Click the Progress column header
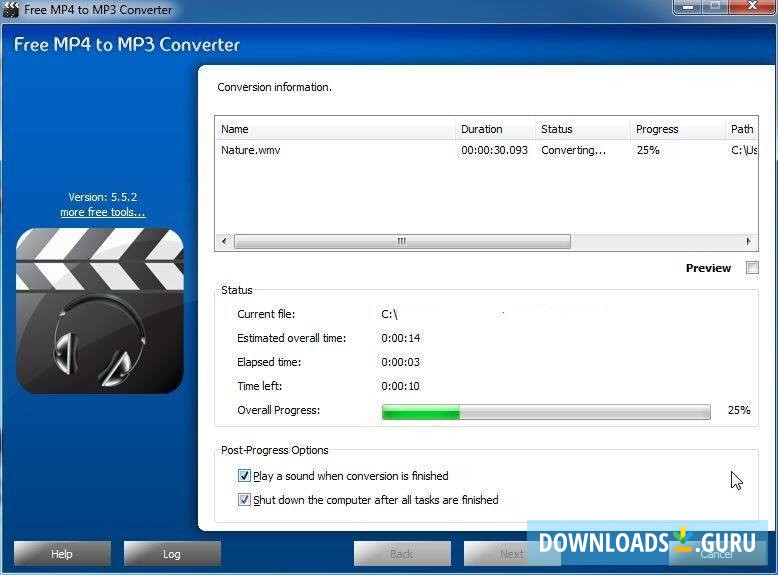This screenshot has width=778, height=575. coord(678,129)
